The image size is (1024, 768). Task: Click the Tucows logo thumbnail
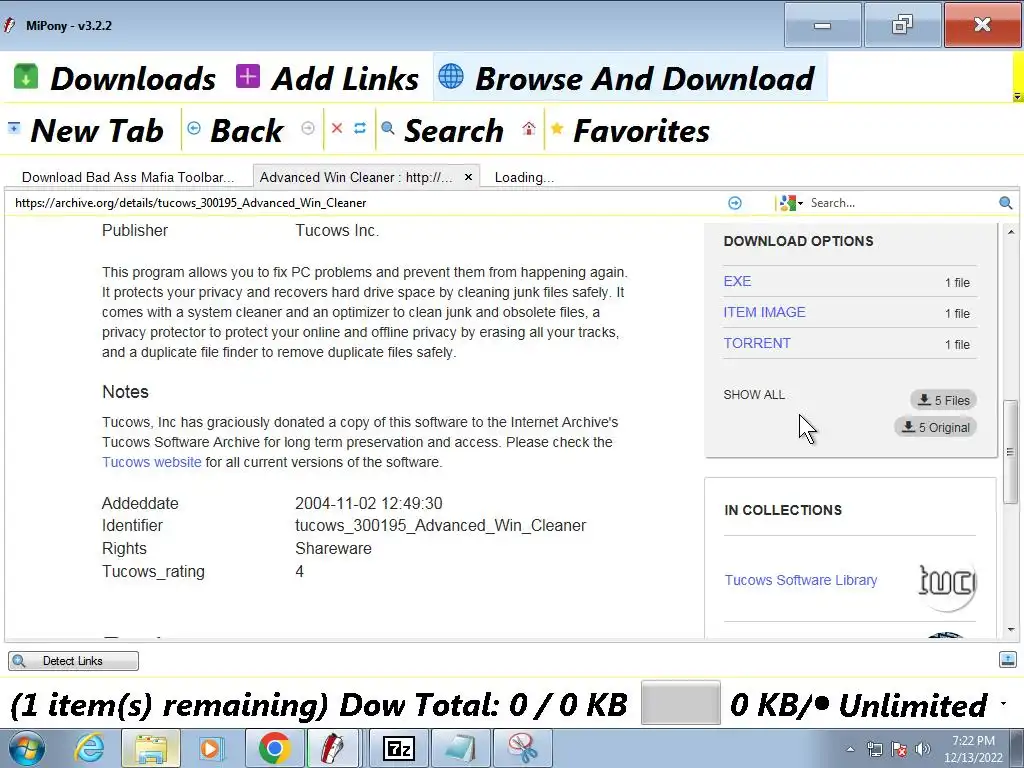point(947,580)
